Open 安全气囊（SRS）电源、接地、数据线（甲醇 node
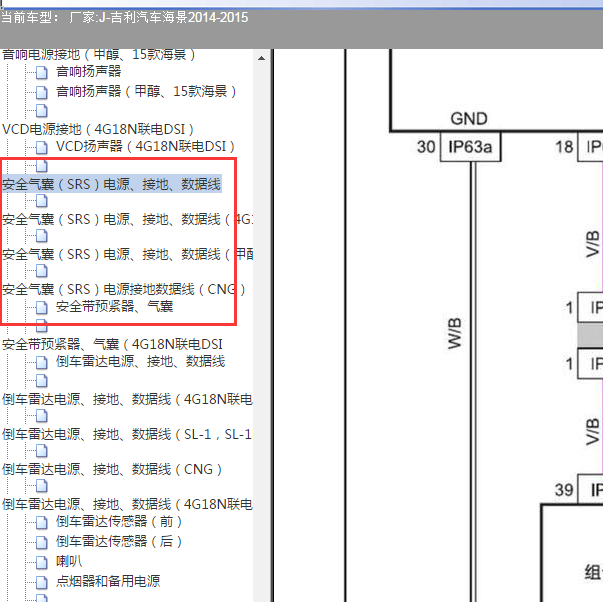Image resolution: width=603 pixels, height=602 pixels. click(127, 254)
